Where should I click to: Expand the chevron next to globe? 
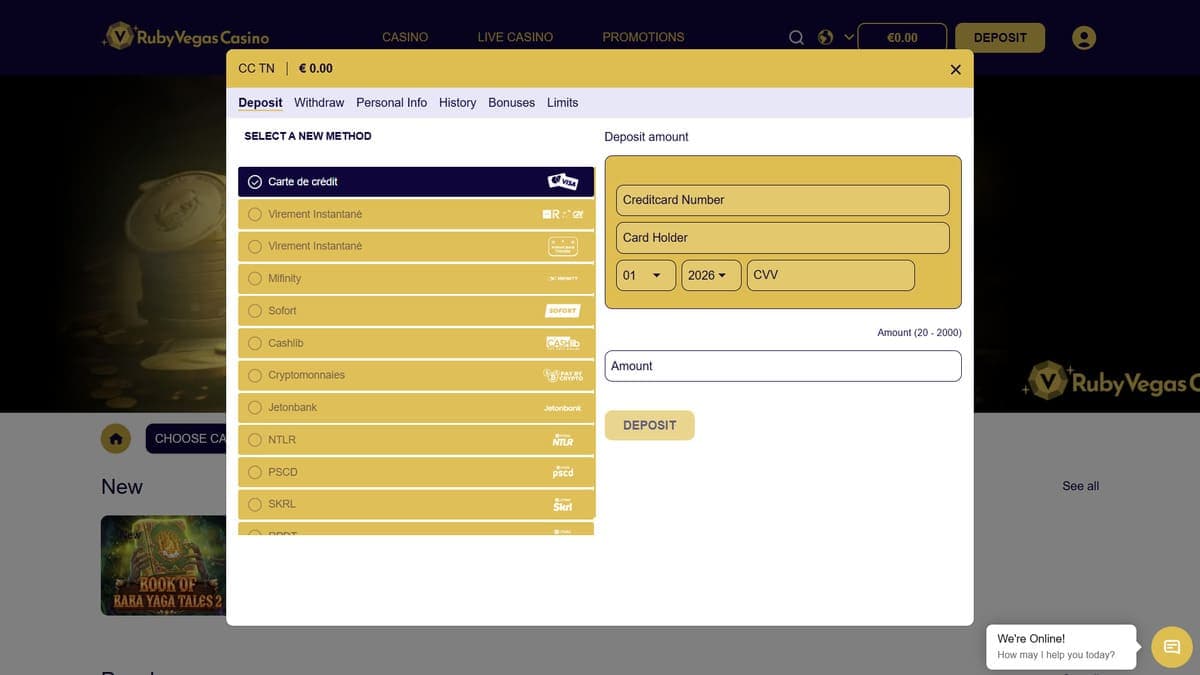(849, 37)
